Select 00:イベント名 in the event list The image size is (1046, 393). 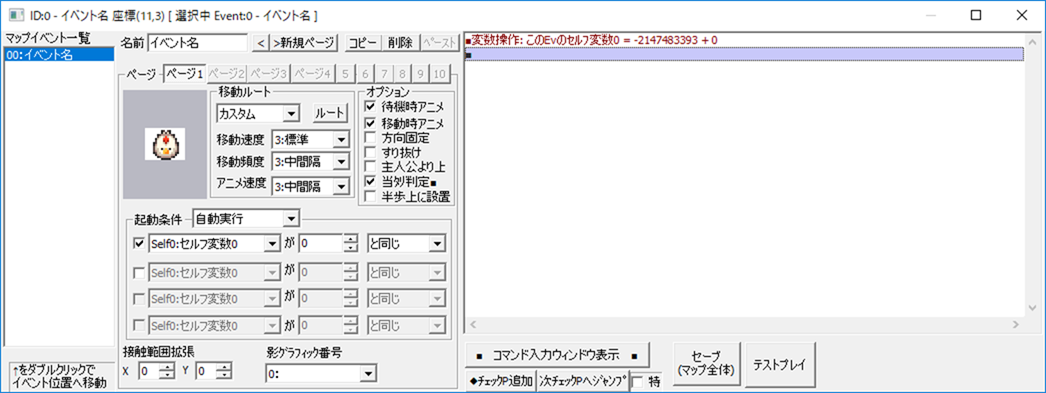(x=59, y=55)
